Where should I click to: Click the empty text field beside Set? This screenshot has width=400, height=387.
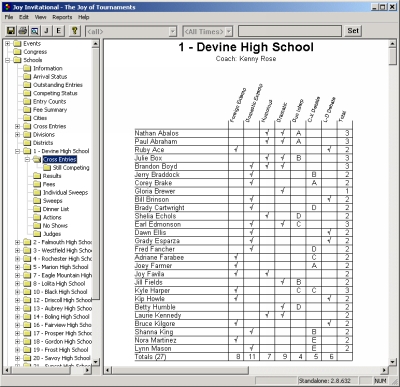click(x=290, y=31)
